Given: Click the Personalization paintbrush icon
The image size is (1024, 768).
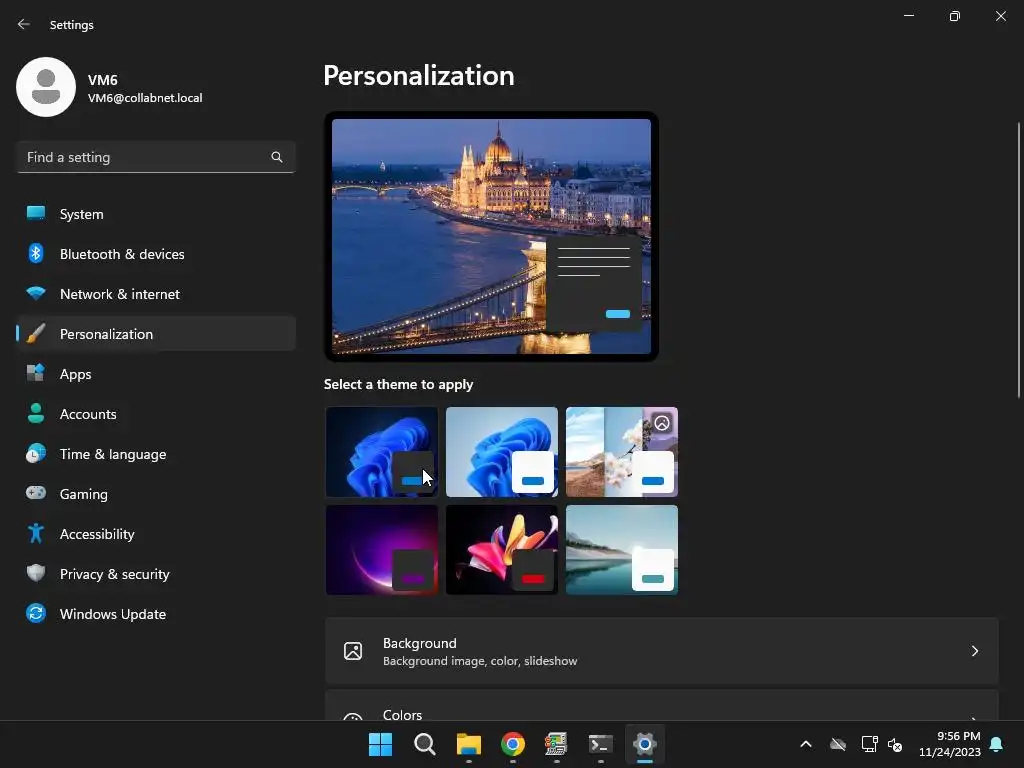Looking at the screenshot, I should click(x=36, y=334).
